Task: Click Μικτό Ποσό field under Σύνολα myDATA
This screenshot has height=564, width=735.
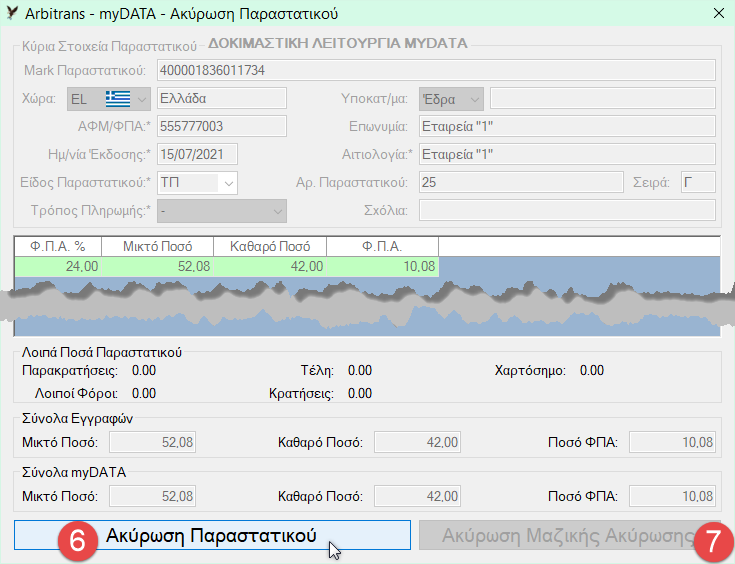Action: click(x=152, y=496)
